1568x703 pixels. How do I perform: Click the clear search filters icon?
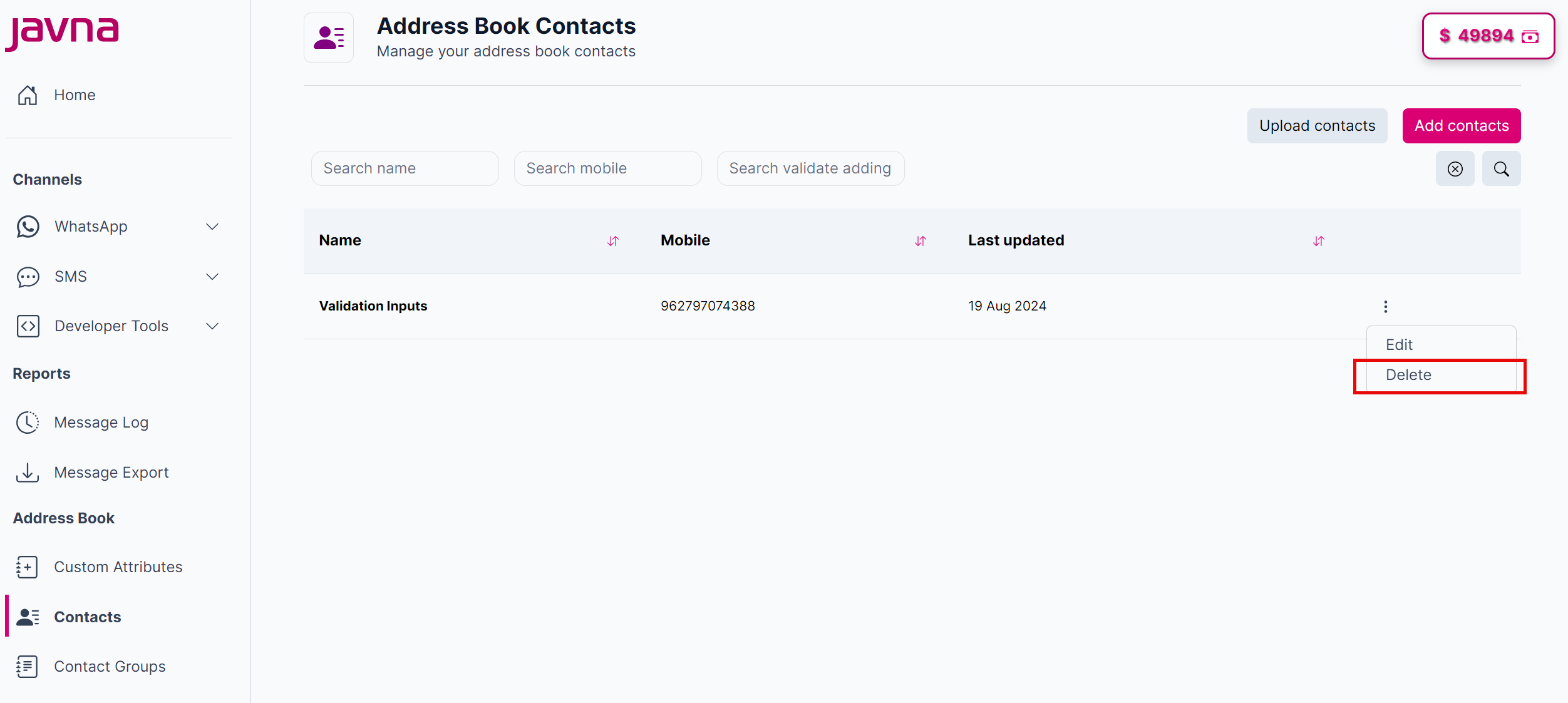pos(1455,169)
